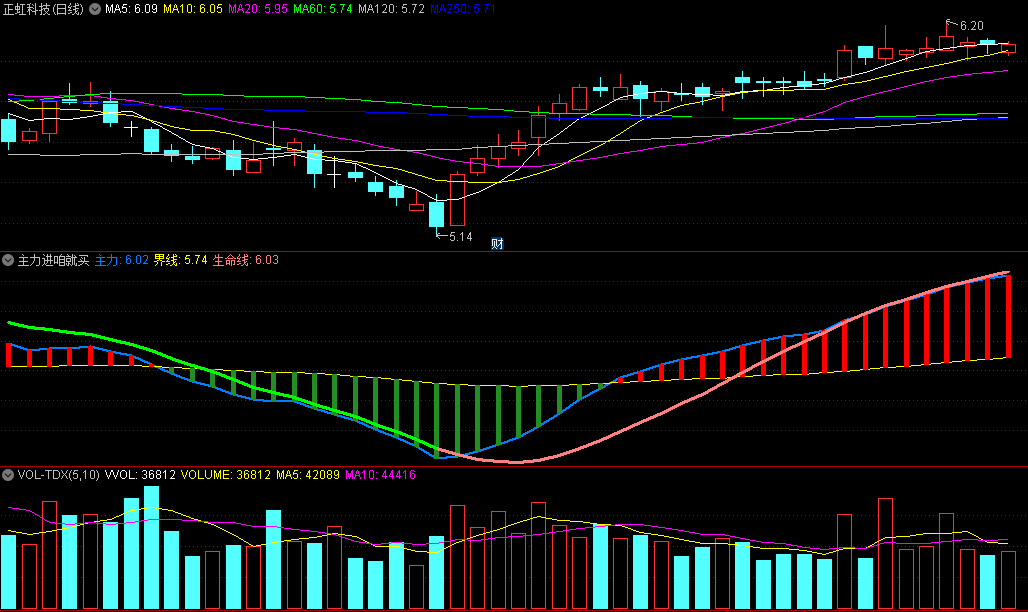The height and width of the screenshot is (612, 1028).
Task: Expand the main chart indicator dropdown arrow
Action: (95, 9)
